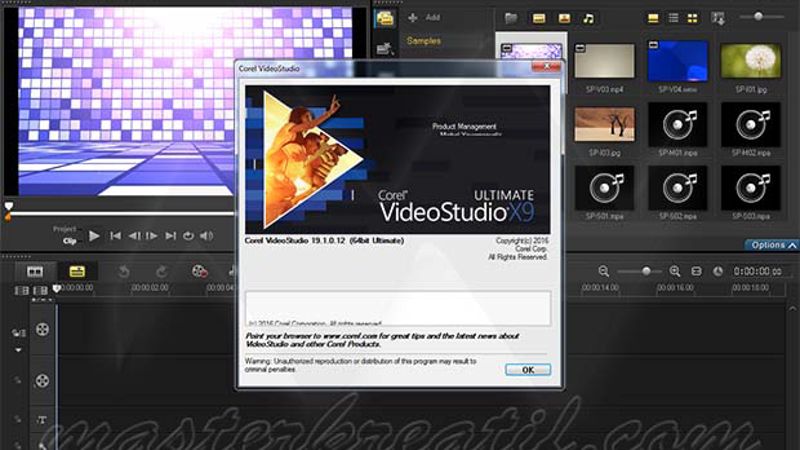800x450 pixels.
Task: Switch library to list view
Action: pyautogui.click(x=673, y=19)
